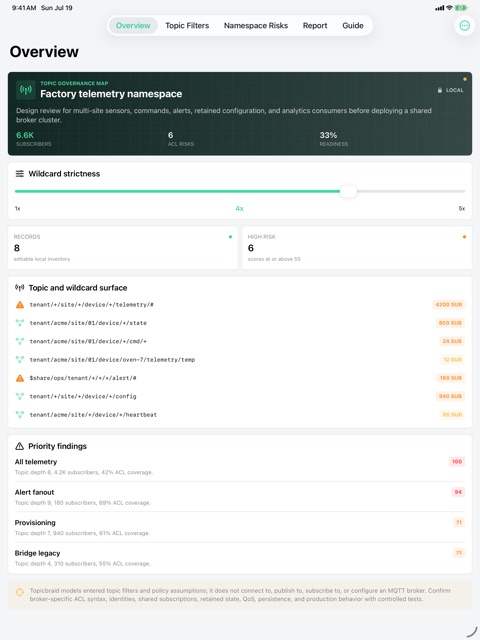480x640 pixels.
Task: Open the High Risk card showing 6
Action: click(357, 248)
